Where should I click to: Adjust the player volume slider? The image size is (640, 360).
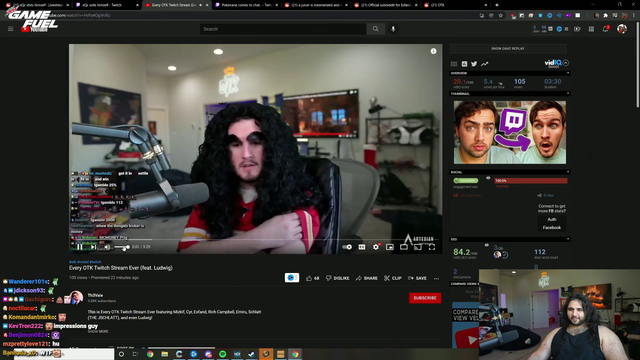point(122,247)
